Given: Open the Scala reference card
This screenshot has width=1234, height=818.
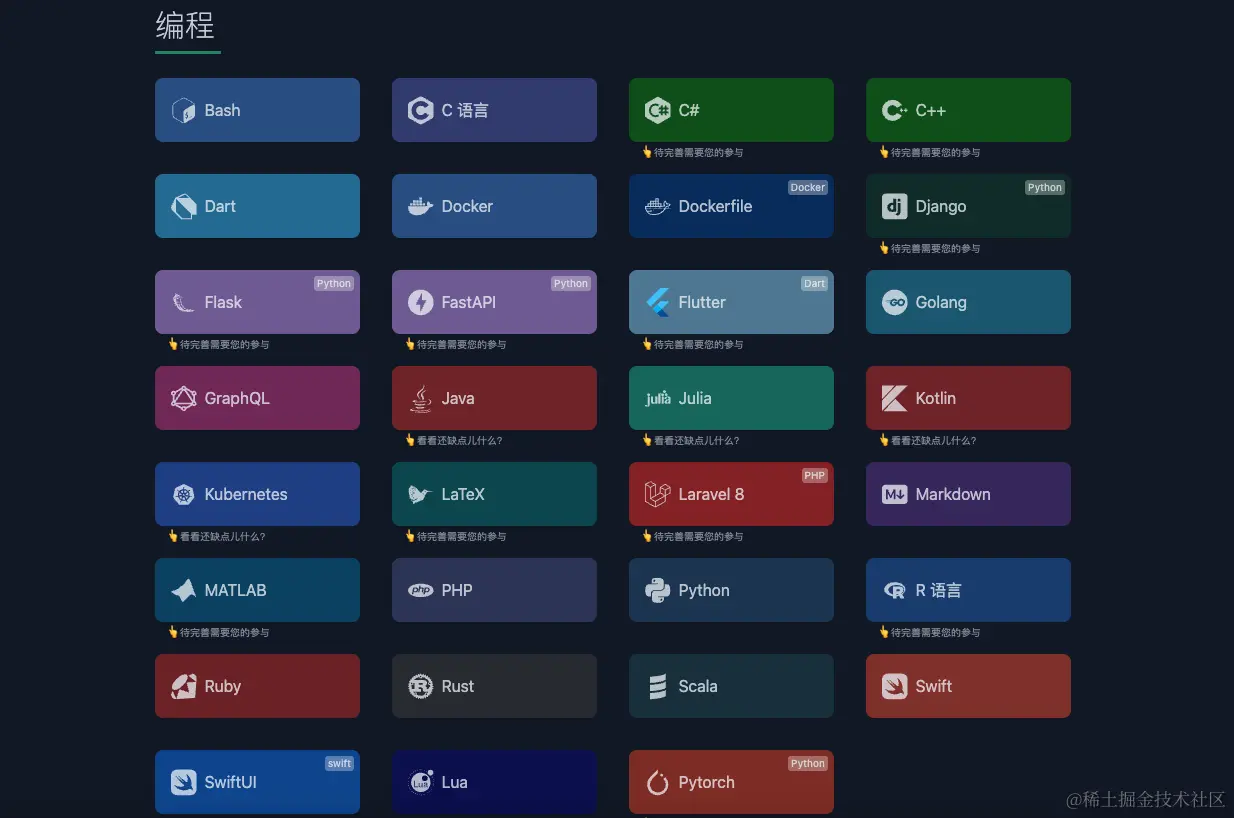Looking at the screenshot, I should (731, 686).
